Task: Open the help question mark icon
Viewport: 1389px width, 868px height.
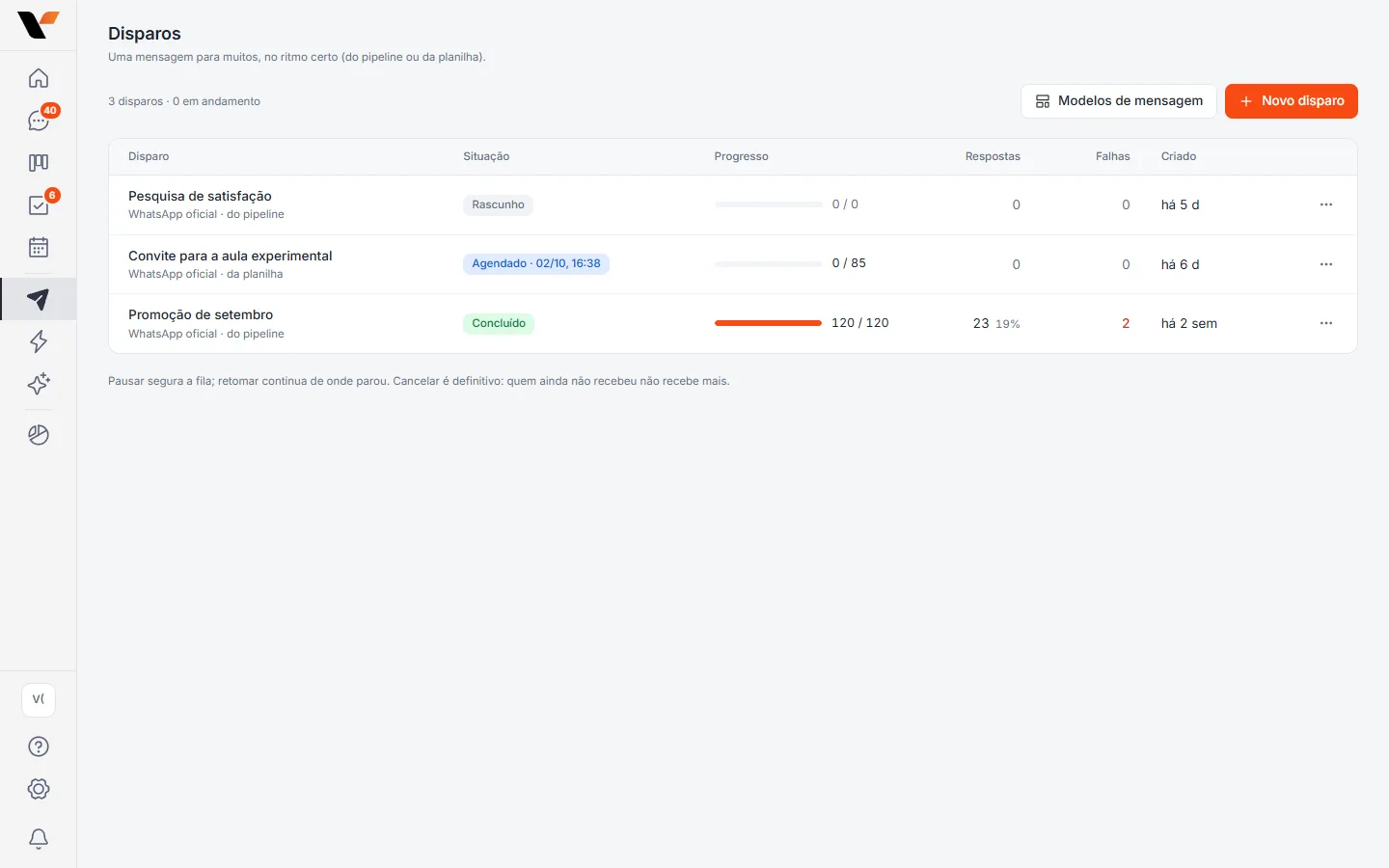Action: 39,746
